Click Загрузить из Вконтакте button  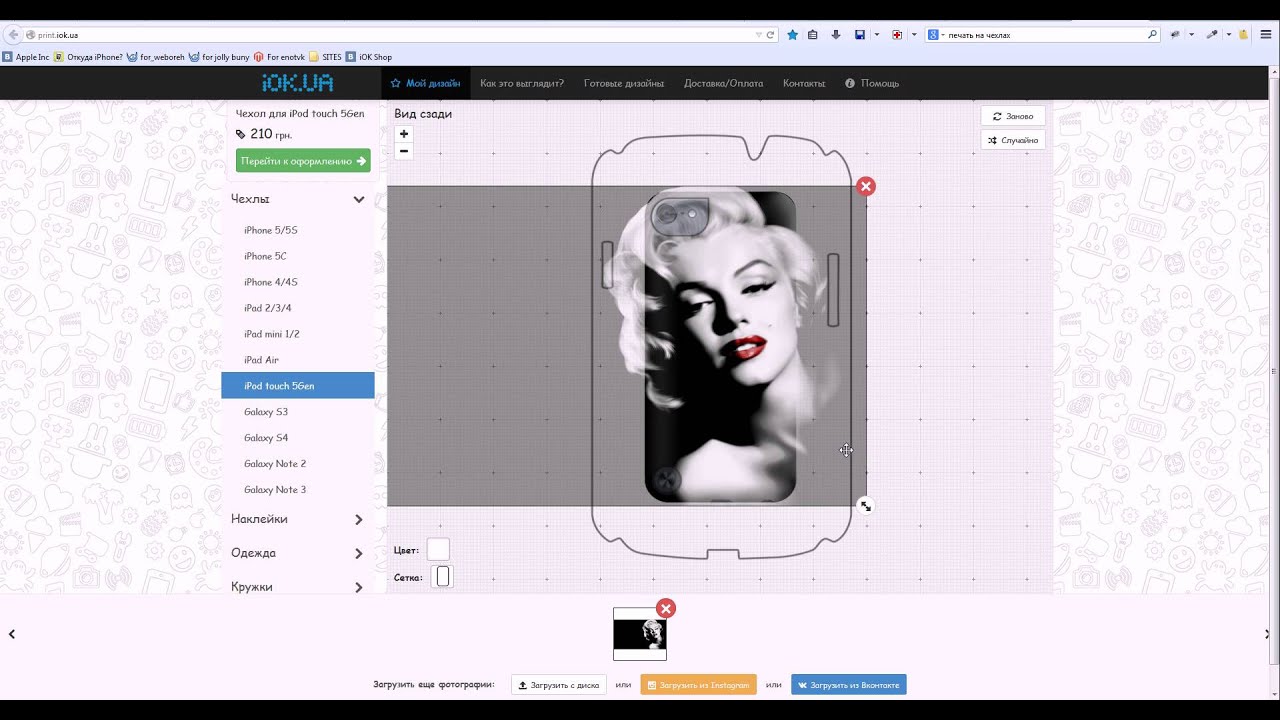coord(849,685)
